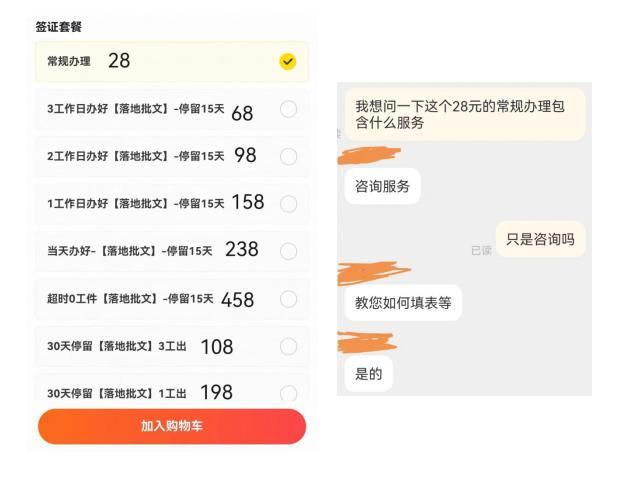Select 30天停留 3工出 108 radio

pyautogui.click(x=288, y=347)
